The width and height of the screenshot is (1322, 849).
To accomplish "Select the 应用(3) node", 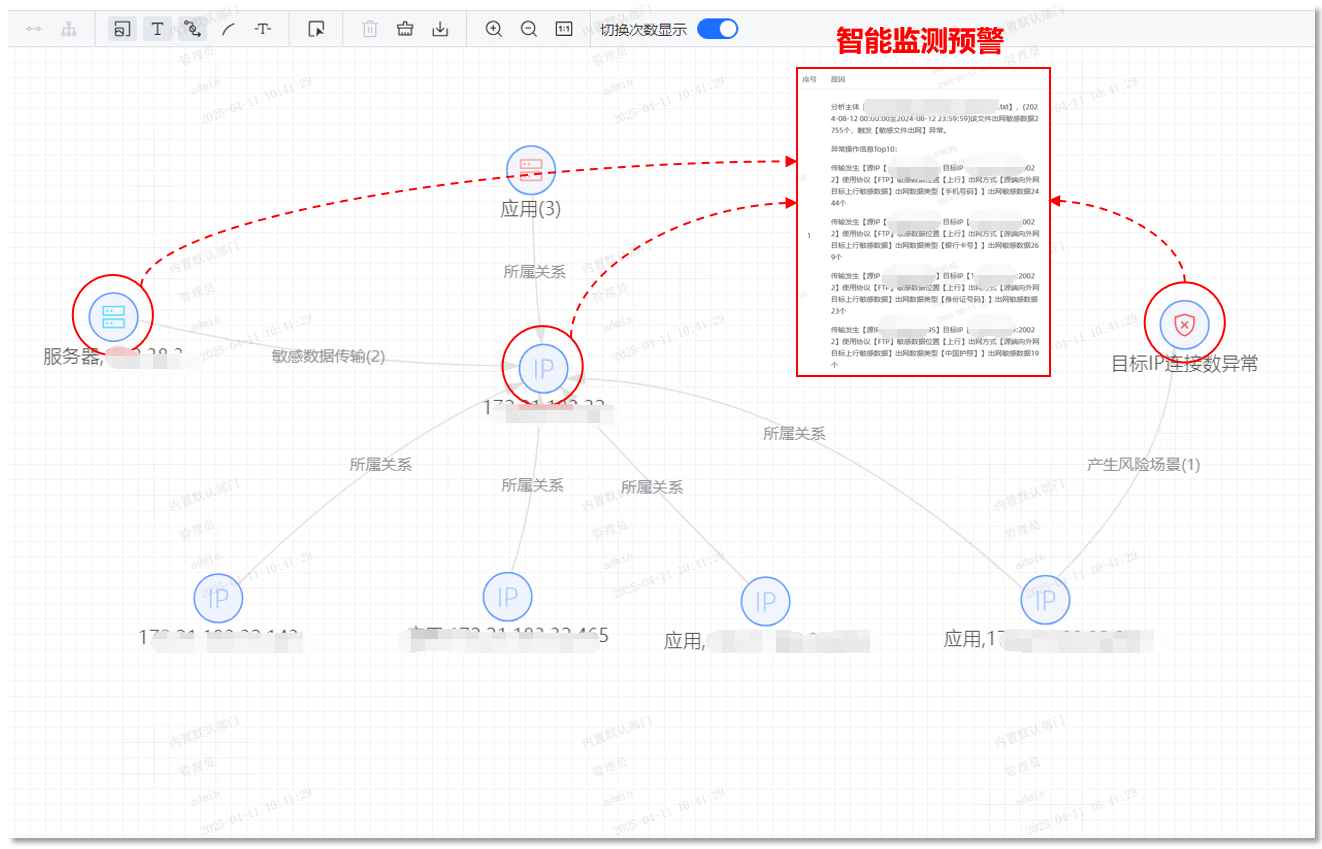I will [530, 170].
